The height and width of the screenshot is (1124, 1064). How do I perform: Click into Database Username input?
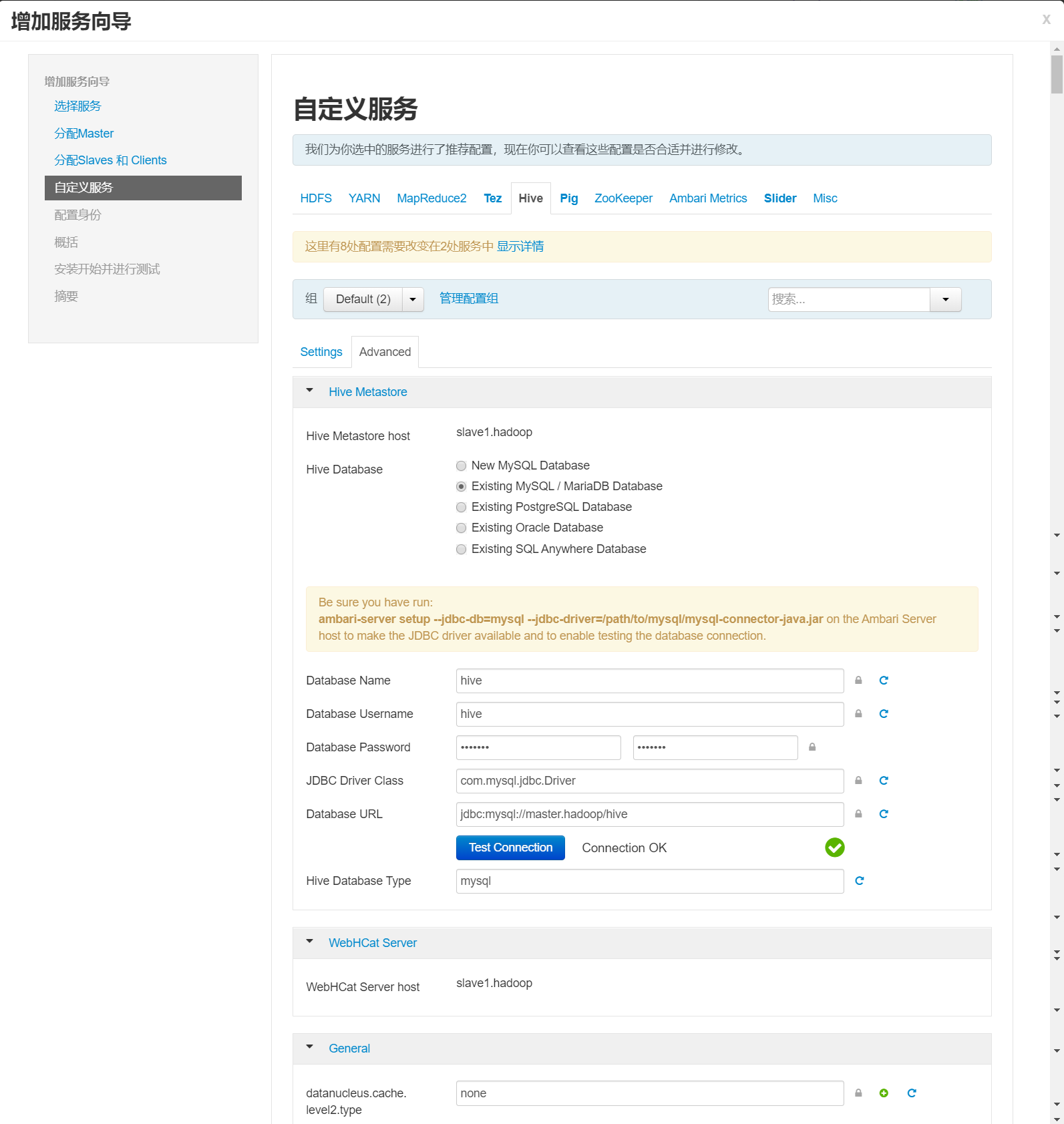[x=650, y=714]
